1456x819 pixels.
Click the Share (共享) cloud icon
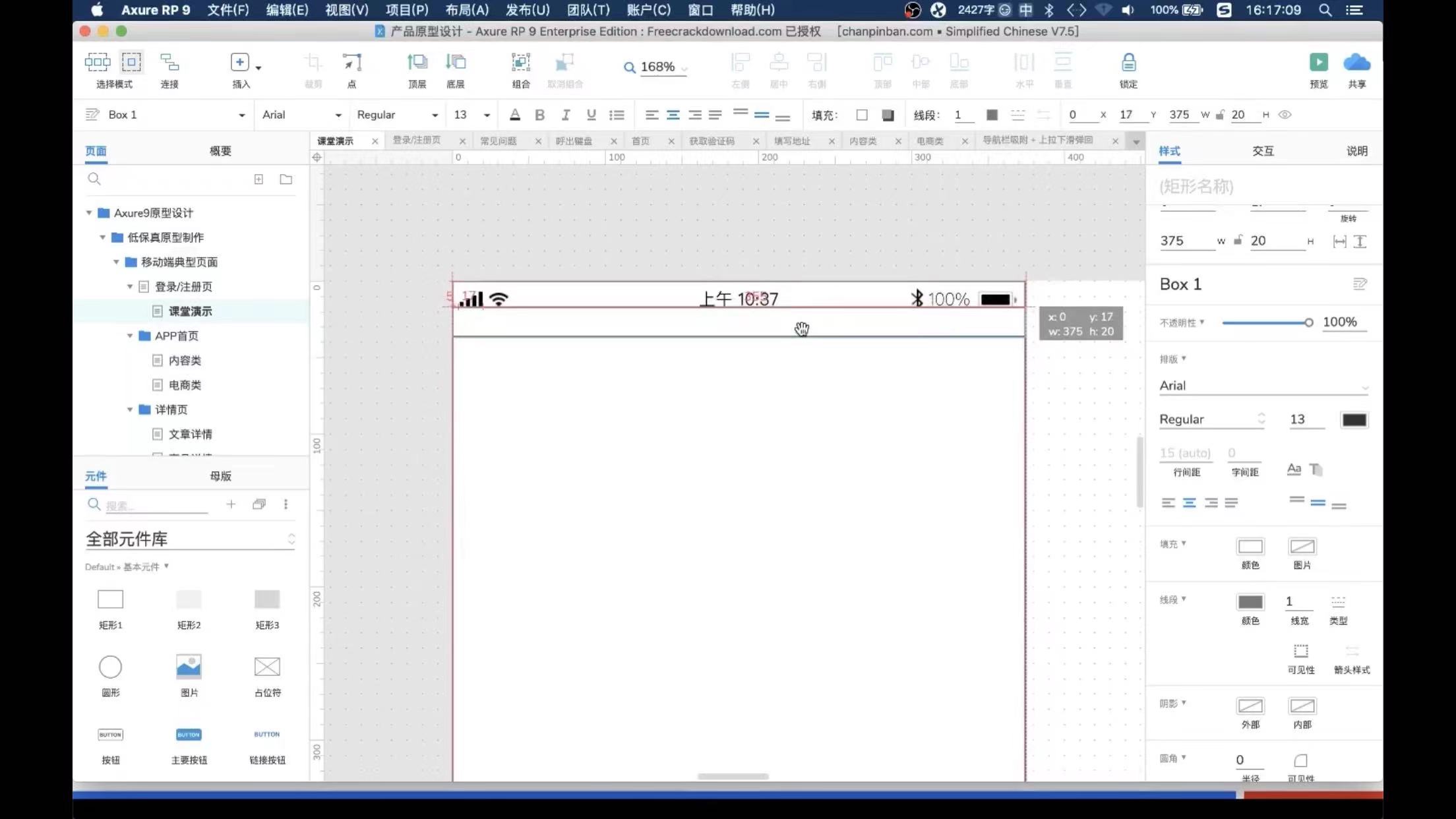pos(1356,63)
